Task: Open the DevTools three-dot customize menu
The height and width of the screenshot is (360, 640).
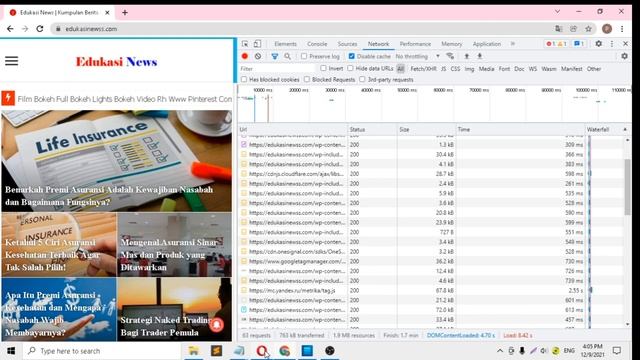Action: coord(611,44)
